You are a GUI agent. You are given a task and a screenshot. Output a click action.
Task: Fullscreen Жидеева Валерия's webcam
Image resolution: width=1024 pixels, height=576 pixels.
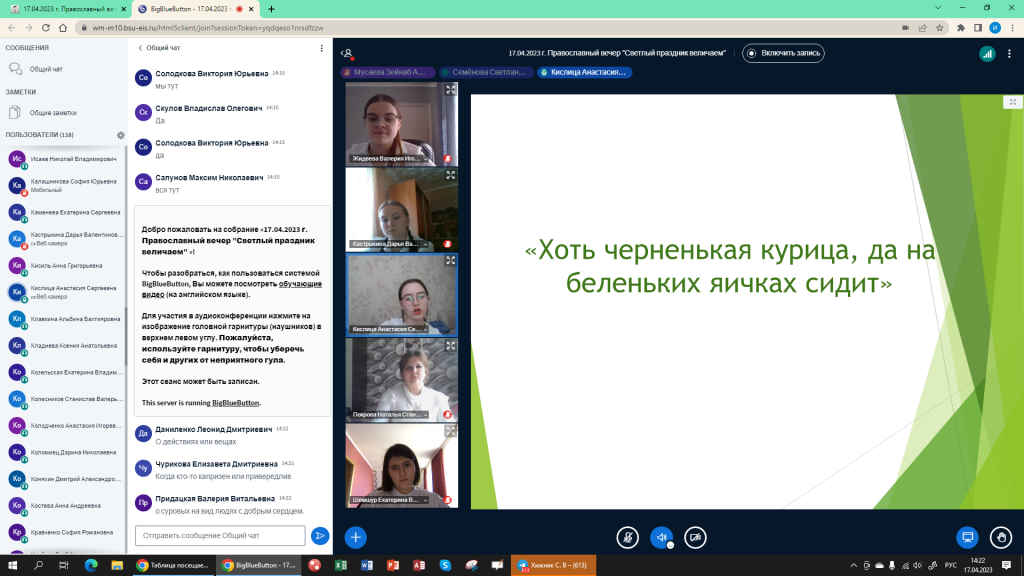(451, 90)
